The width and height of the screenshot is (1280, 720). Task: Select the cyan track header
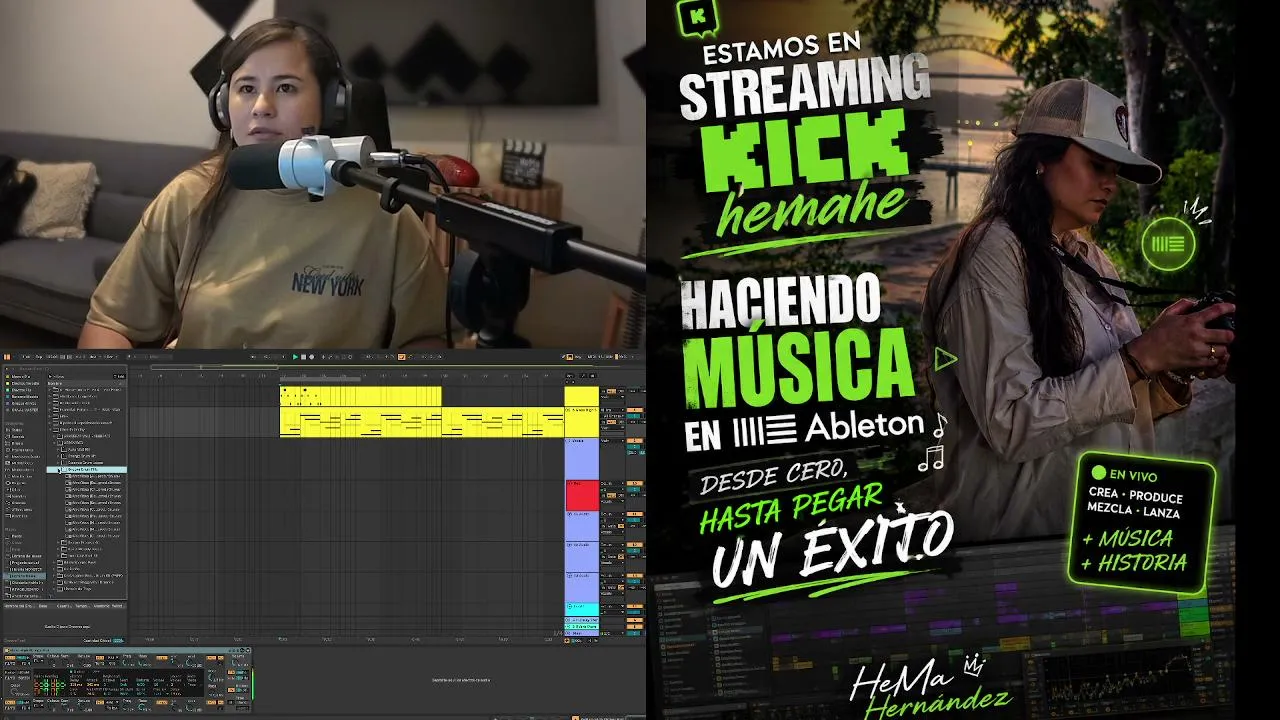pyautogui.click(x=581, y=608)
